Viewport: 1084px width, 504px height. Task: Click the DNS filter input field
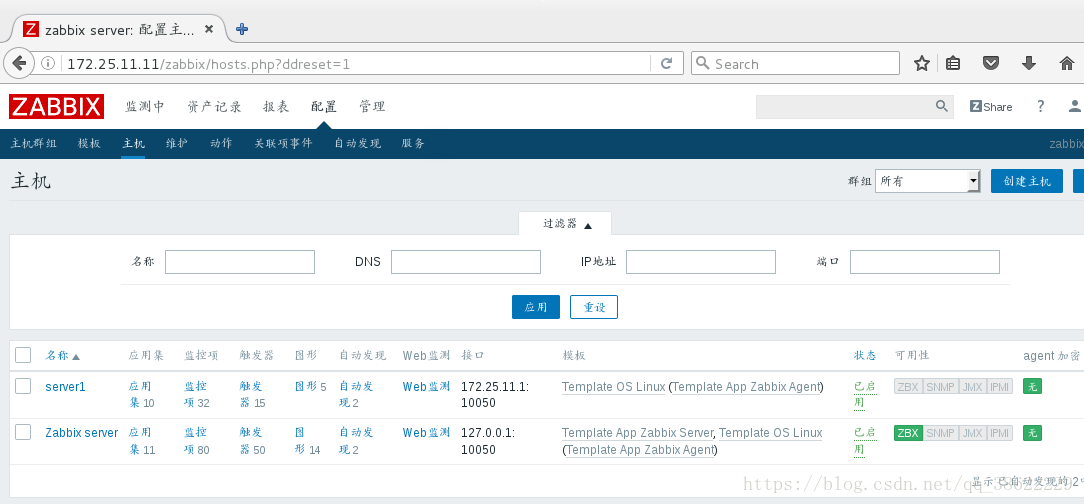(x=466, y=262)
